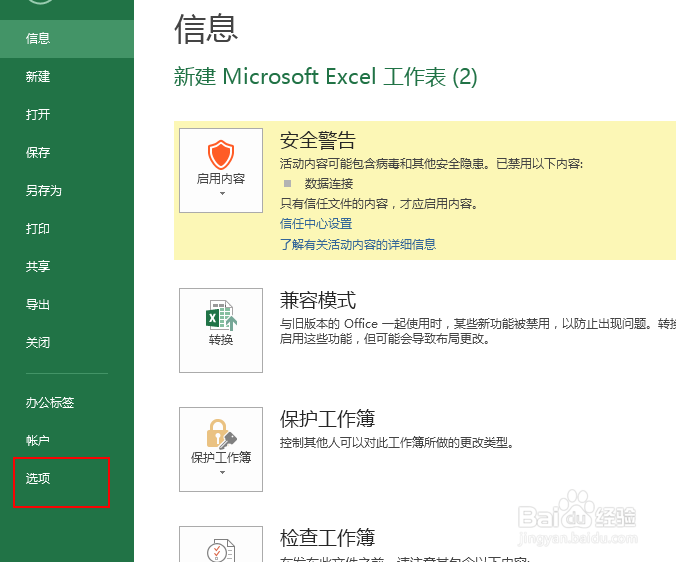Click the large 信息 page title

coord(206,29)
